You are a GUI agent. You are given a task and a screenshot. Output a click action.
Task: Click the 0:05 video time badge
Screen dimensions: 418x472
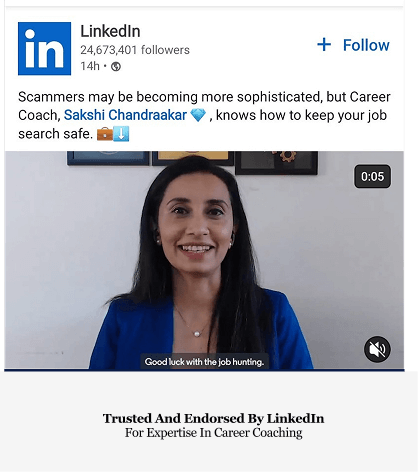(372, 176)
